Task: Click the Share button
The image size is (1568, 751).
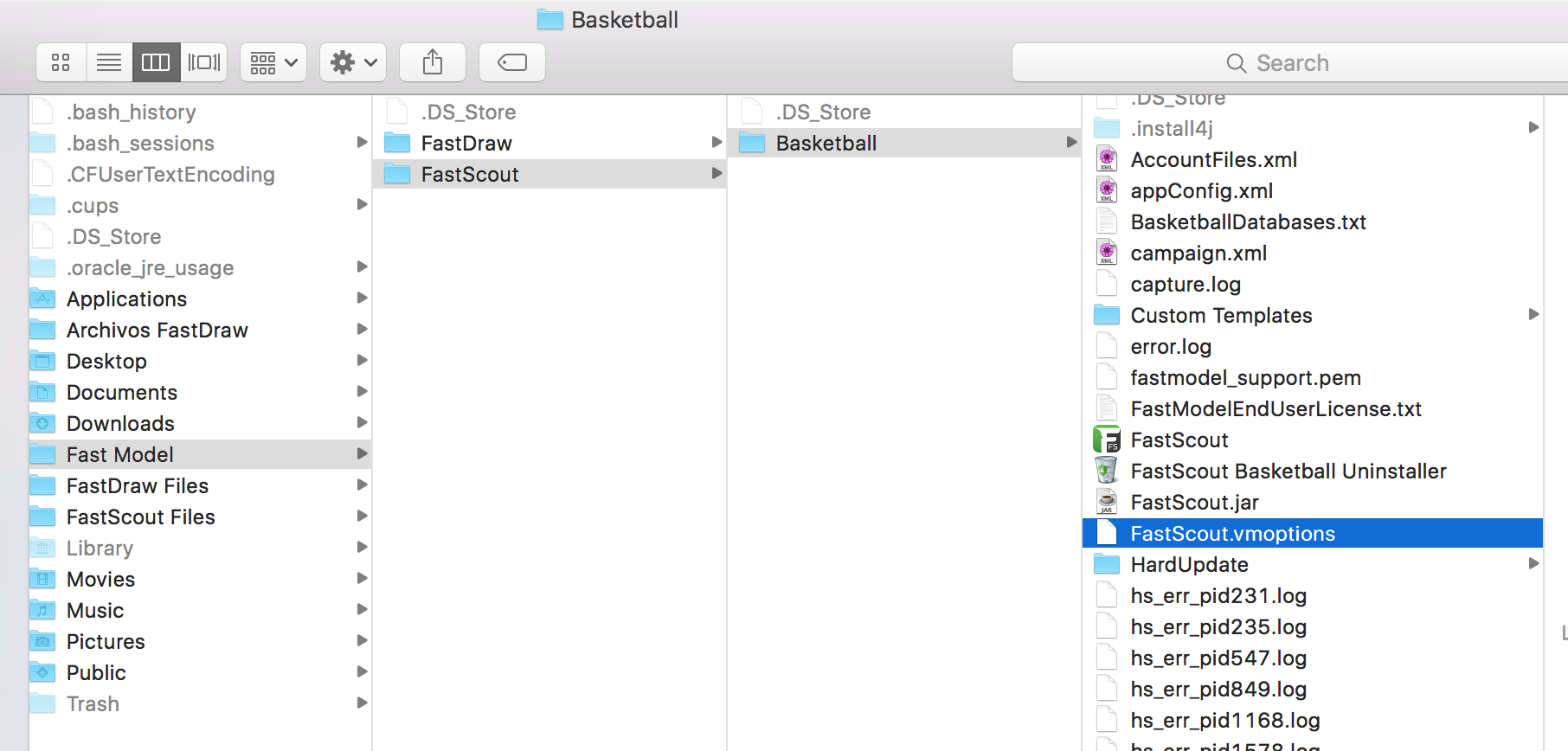Action: point(433,62)
